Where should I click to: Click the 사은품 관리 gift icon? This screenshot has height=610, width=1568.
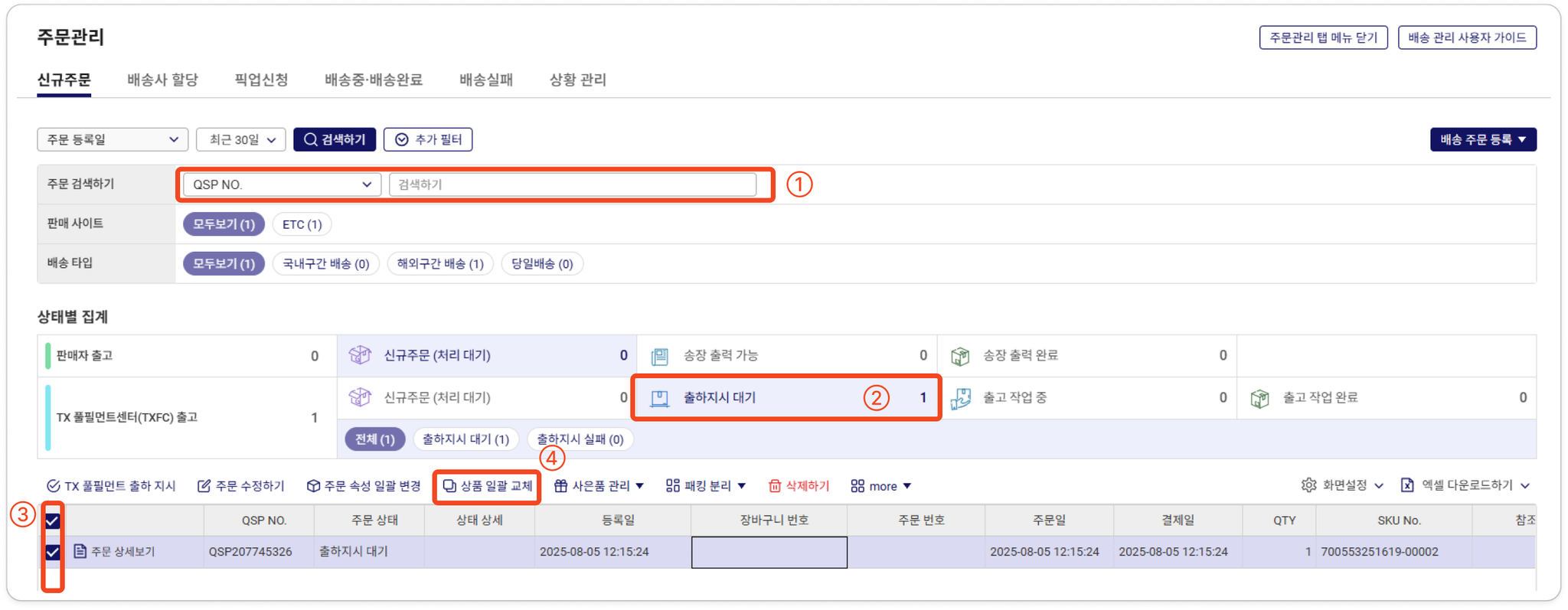560,486
